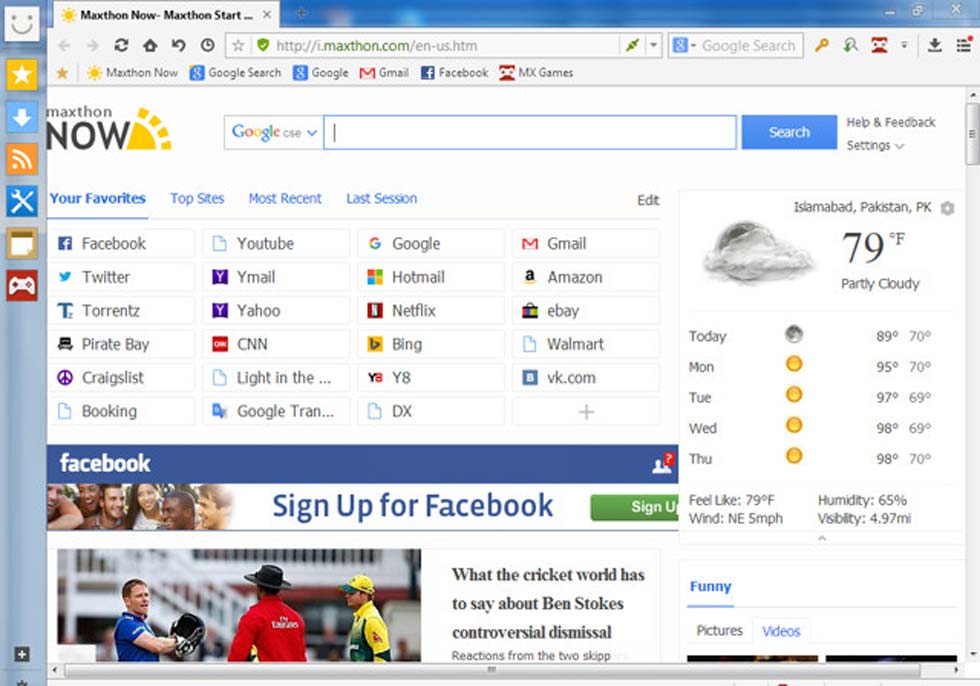
Task: Open the Amazon favorite tile
Action: pyautogui.click(x=586, y=277)
